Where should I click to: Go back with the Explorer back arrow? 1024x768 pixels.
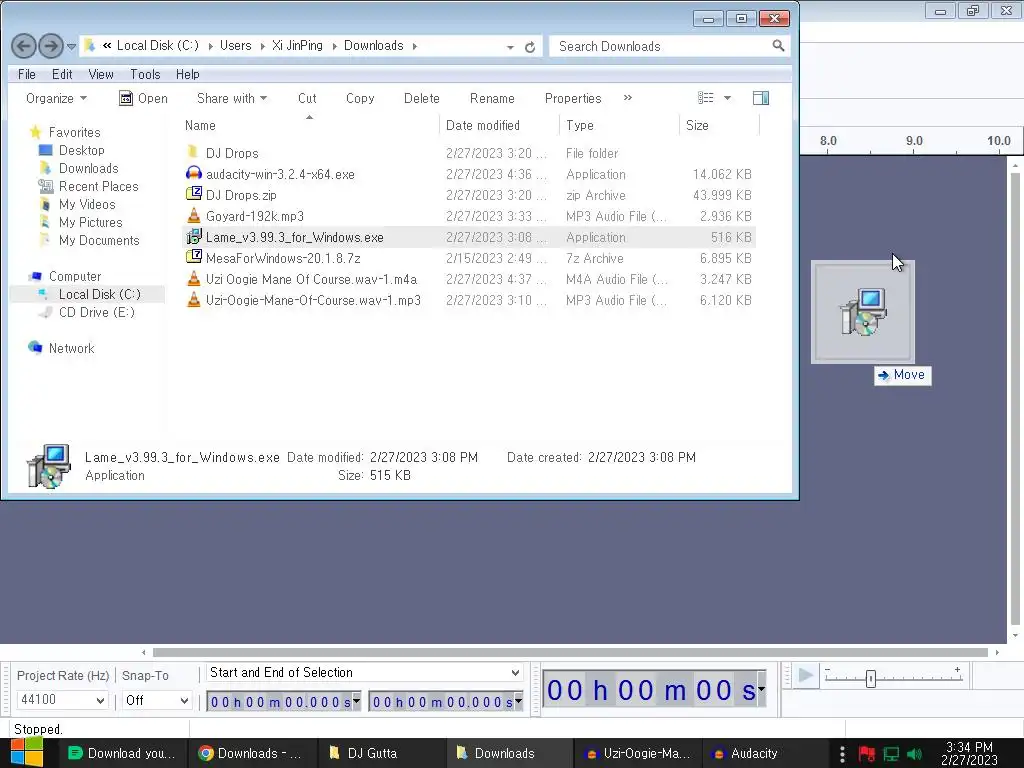tap(24, 46)
